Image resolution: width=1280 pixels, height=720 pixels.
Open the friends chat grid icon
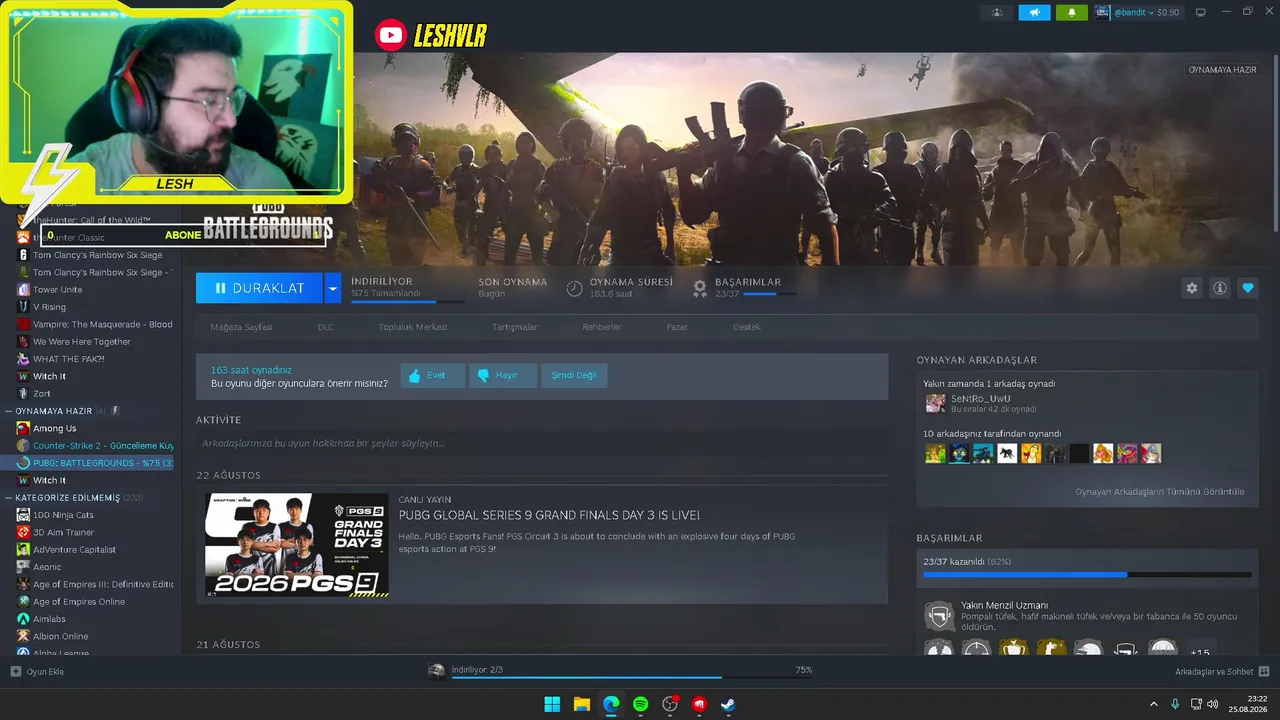[1264, 671]
